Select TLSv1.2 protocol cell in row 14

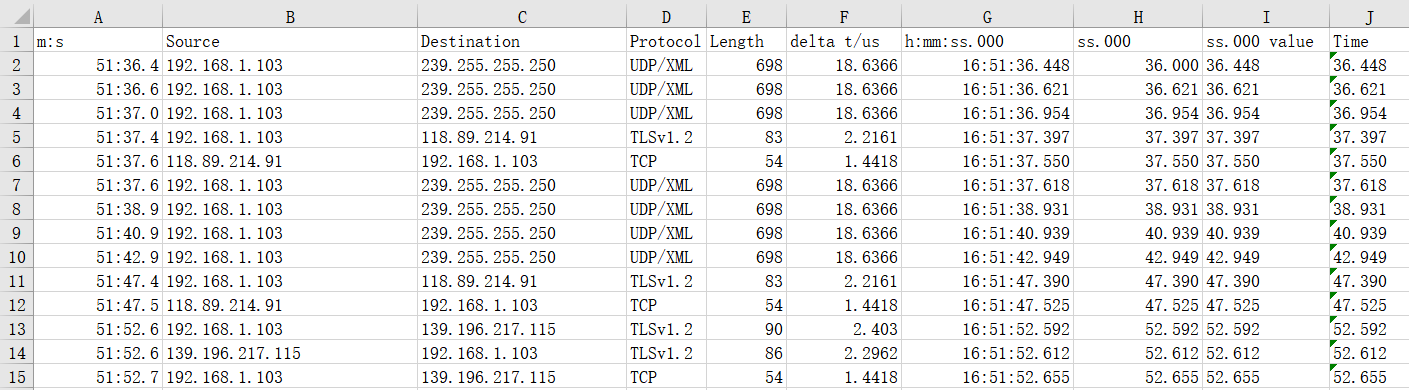(x=667, y=353)
